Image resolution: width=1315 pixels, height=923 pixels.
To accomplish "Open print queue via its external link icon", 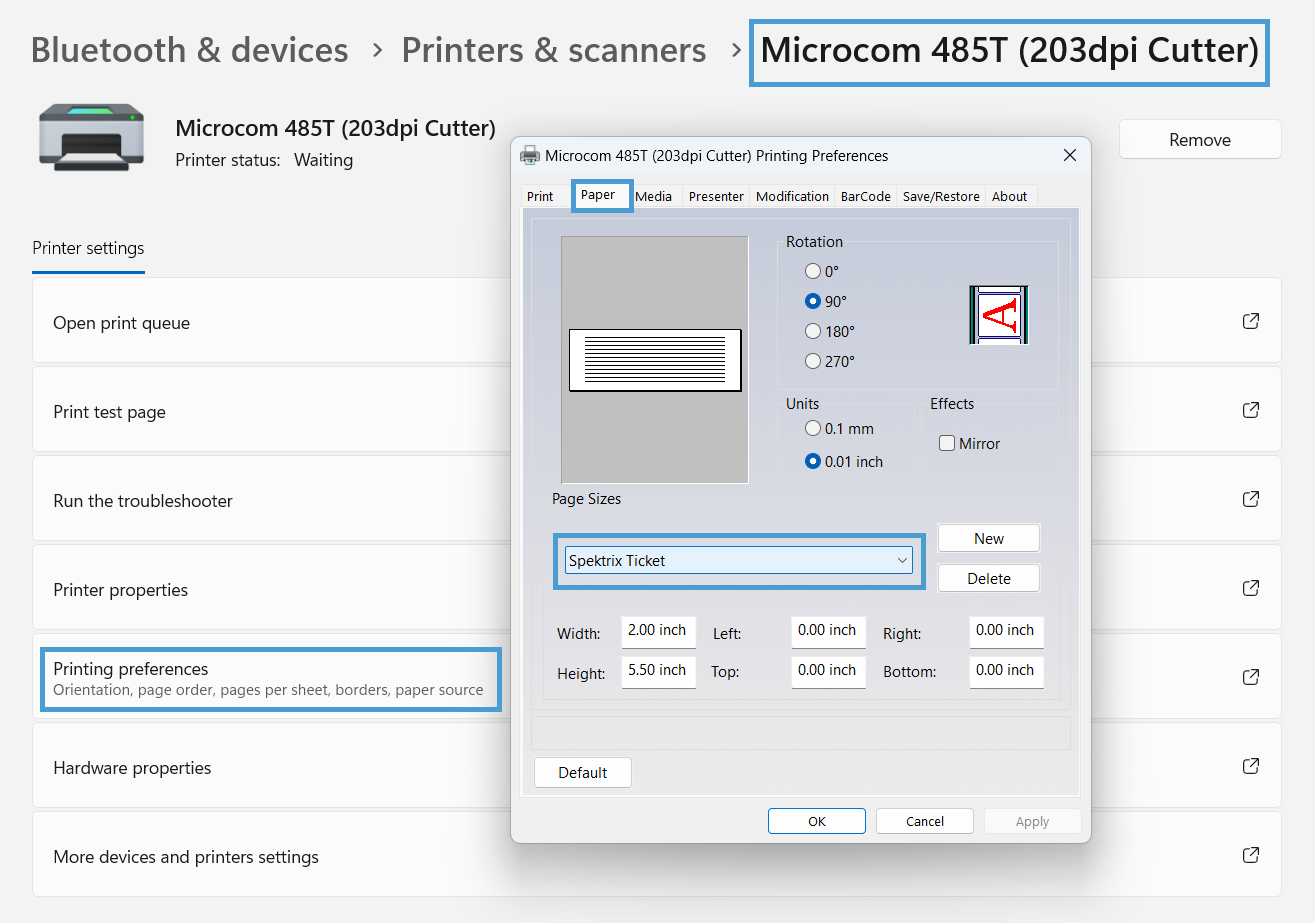I will [1251, 321].
